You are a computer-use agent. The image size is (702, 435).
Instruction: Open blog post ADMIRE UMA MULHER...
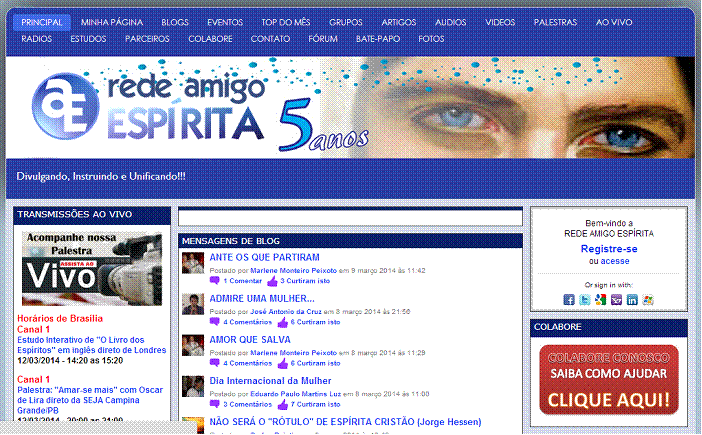[x=262, y=299]
